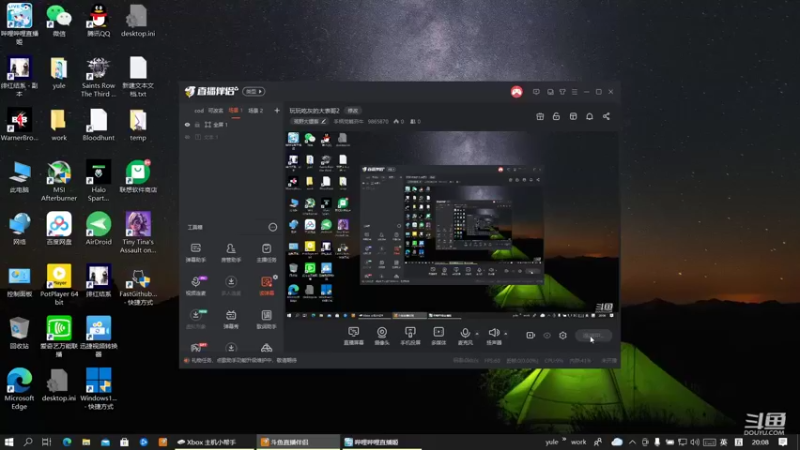The height and width of the screenshot is (450, 800).
Task: Mute the microphone (麦克风) icon
Action: tap(465, 333)
